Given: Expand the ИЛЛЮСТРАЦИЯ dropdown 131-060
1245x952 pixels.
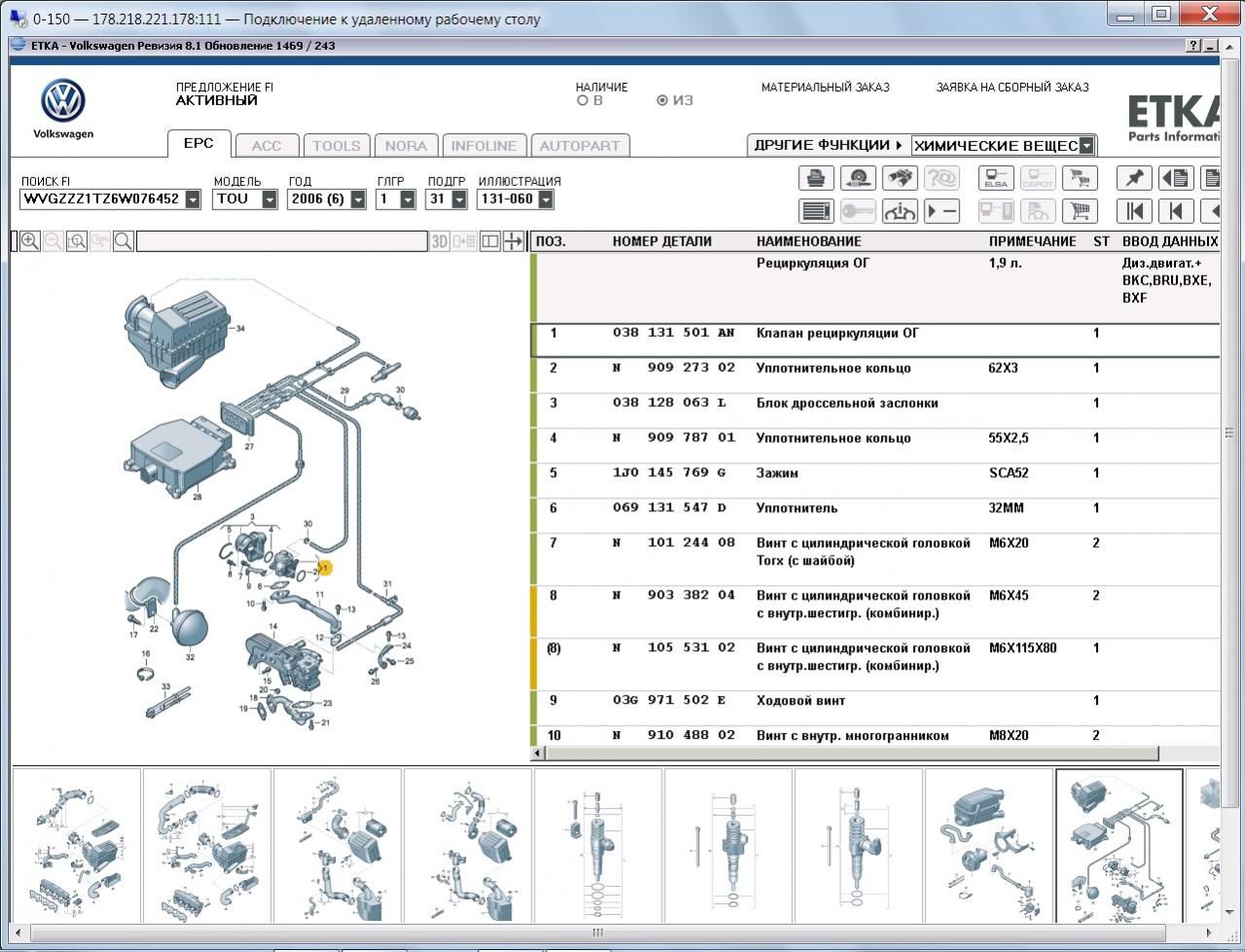Looking at the screenshot, I should [x=545, y=200].
